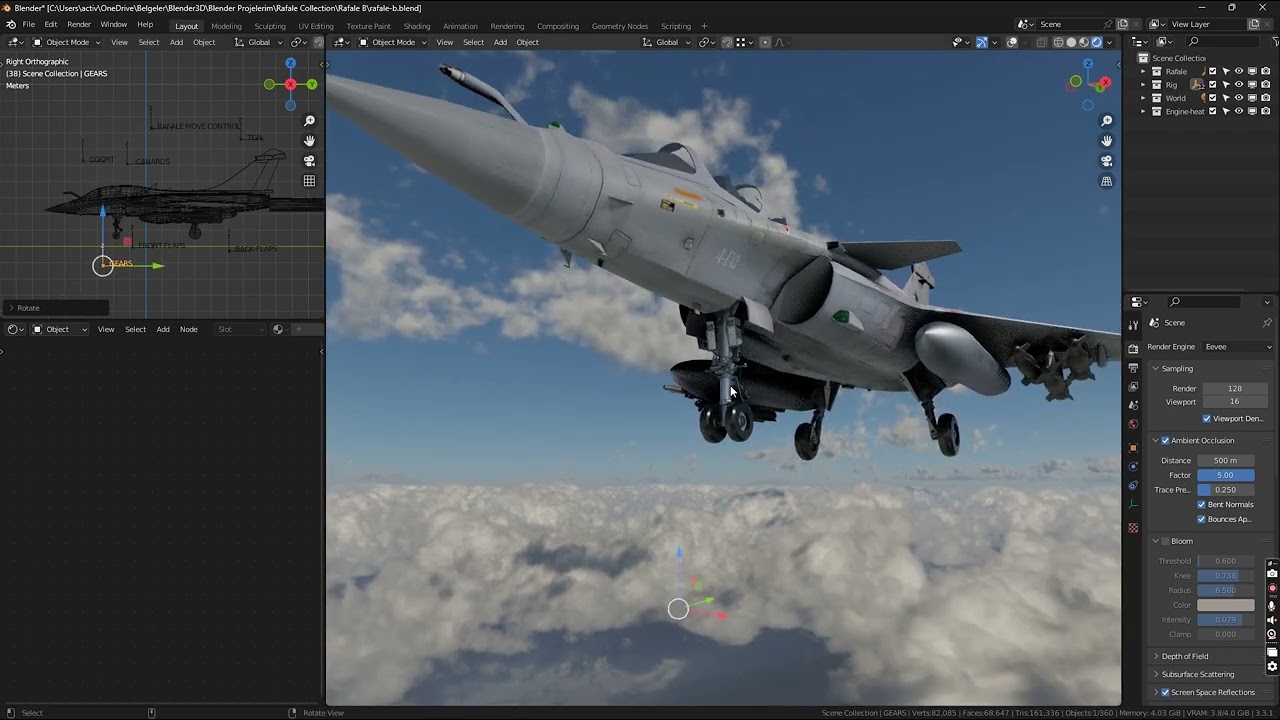
Task: Open the Render Engine Eevee dropdown
Action: (1238, 347)
